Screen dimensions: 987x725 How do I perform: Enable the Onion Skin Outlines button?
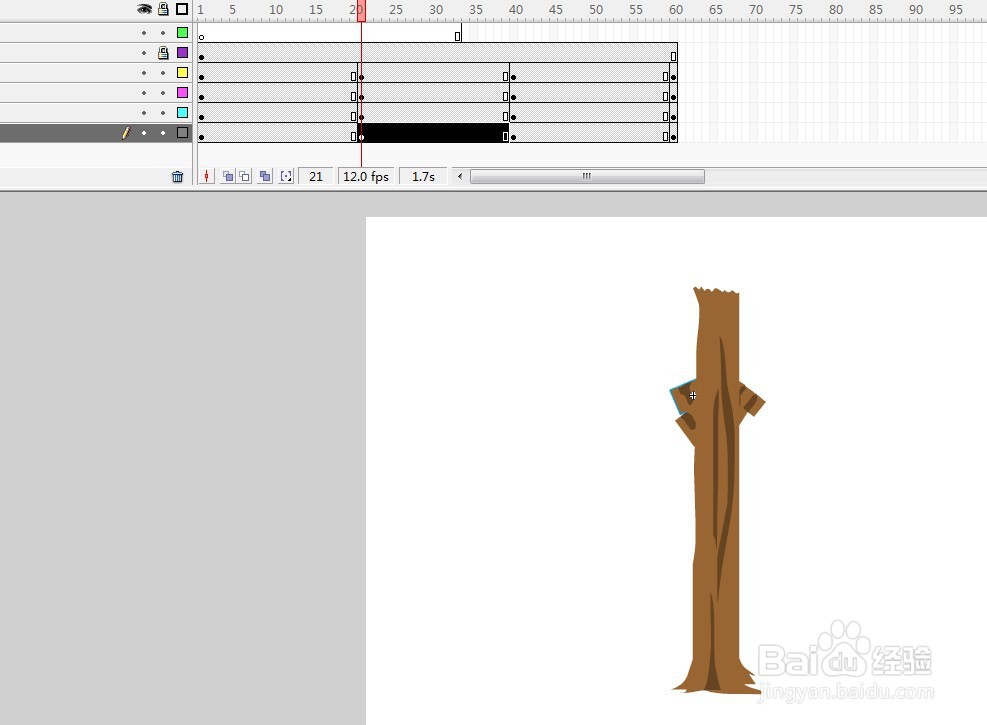tap(244, 177)
